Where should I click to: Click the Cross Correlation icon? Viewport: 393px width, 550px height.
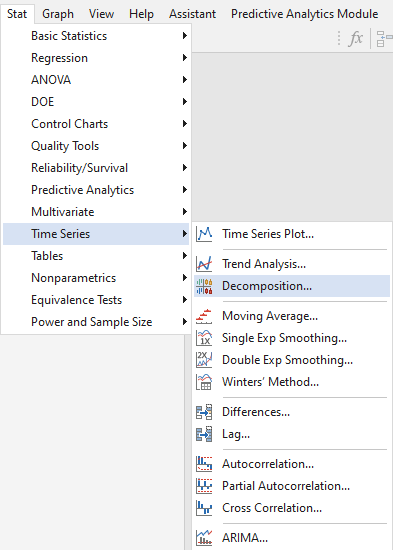click(x=204, y=508)
